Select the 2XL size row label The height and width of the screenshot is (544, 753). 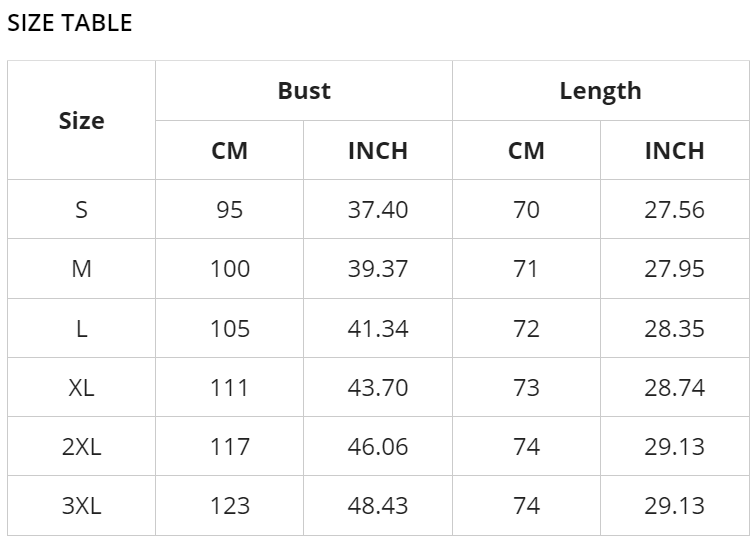82,447
